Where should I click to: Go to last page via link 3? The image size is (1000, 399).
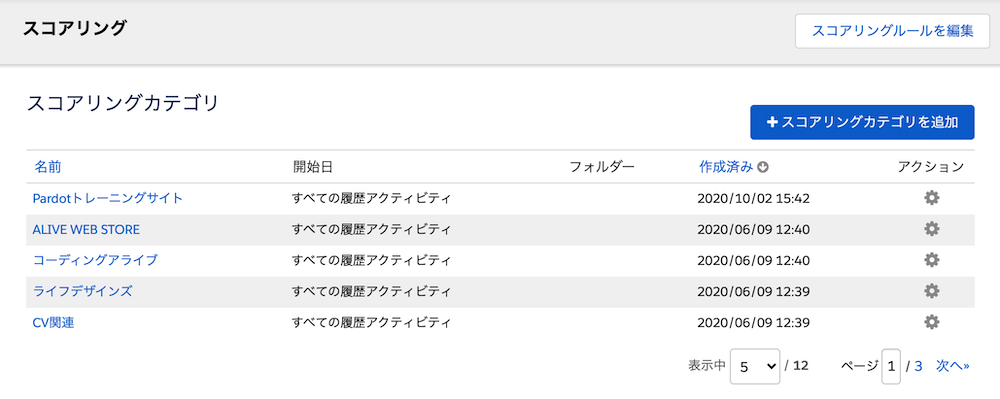pos(918,366)
